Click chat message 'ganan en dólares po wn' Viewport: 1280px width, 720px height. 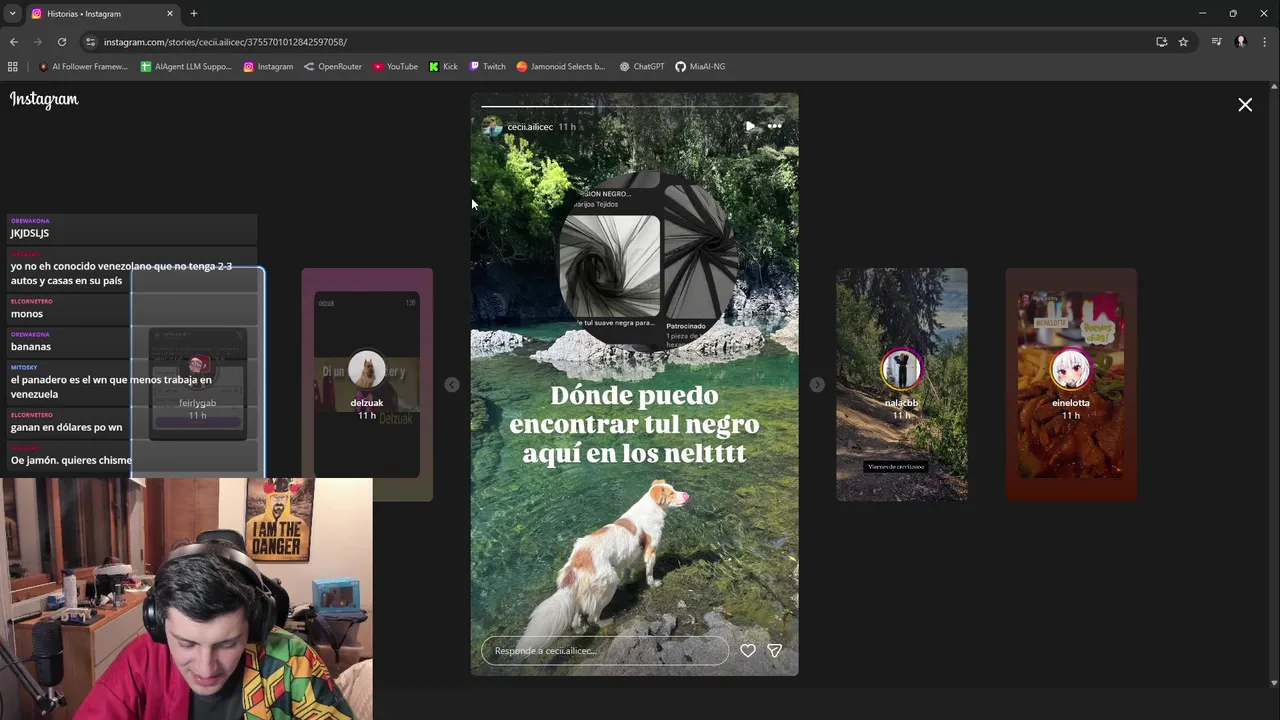(66, 428)
